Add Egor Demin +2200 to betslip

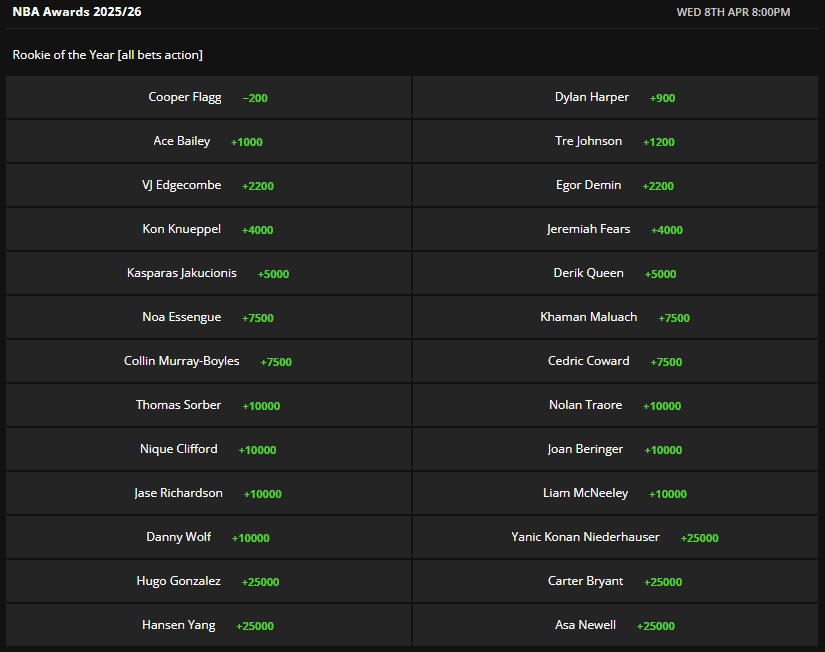pos(615,185)
